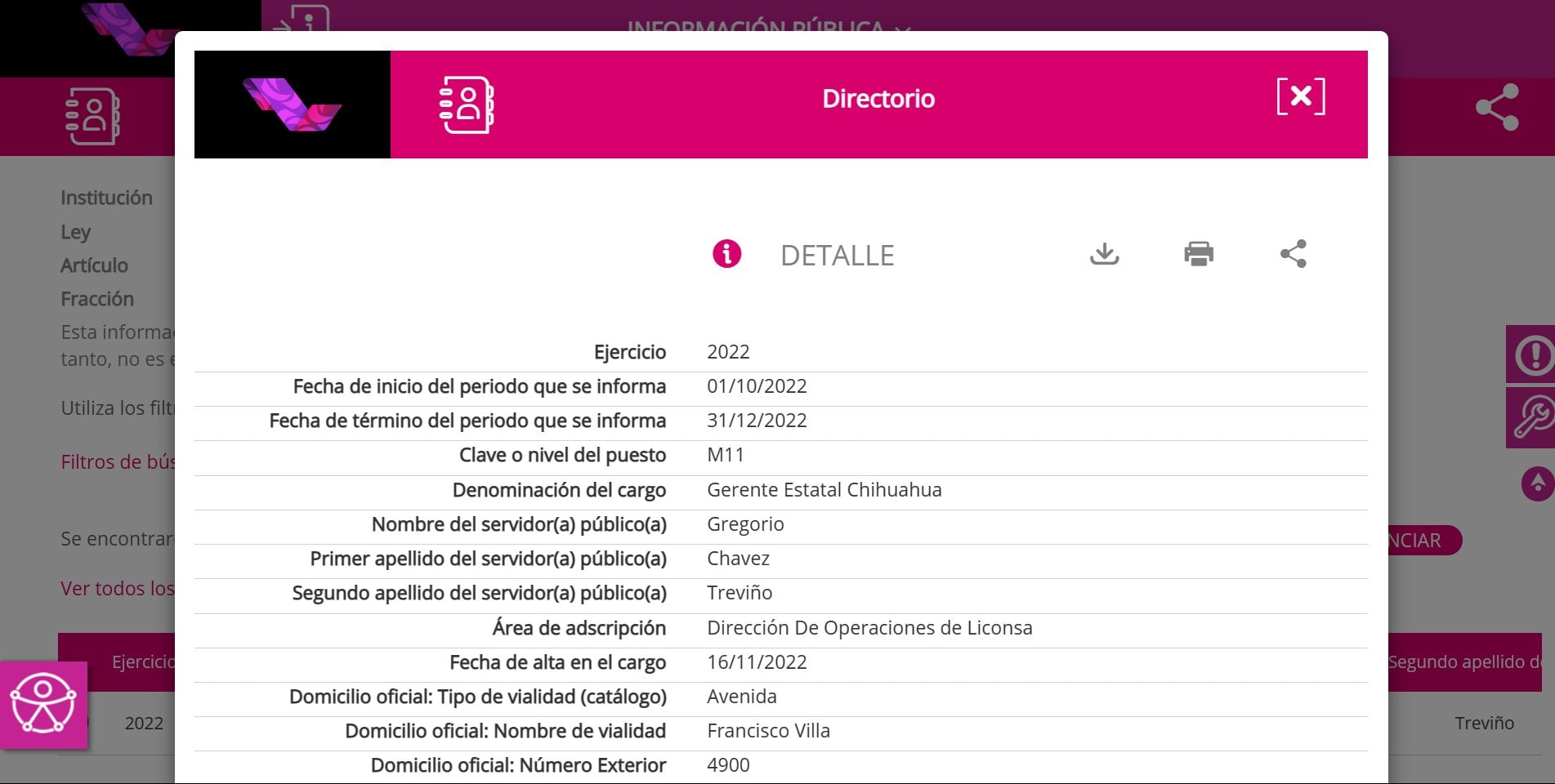Open the accessibility tools widget
This screenshot has width=1555, height=784.
(43, 705)
